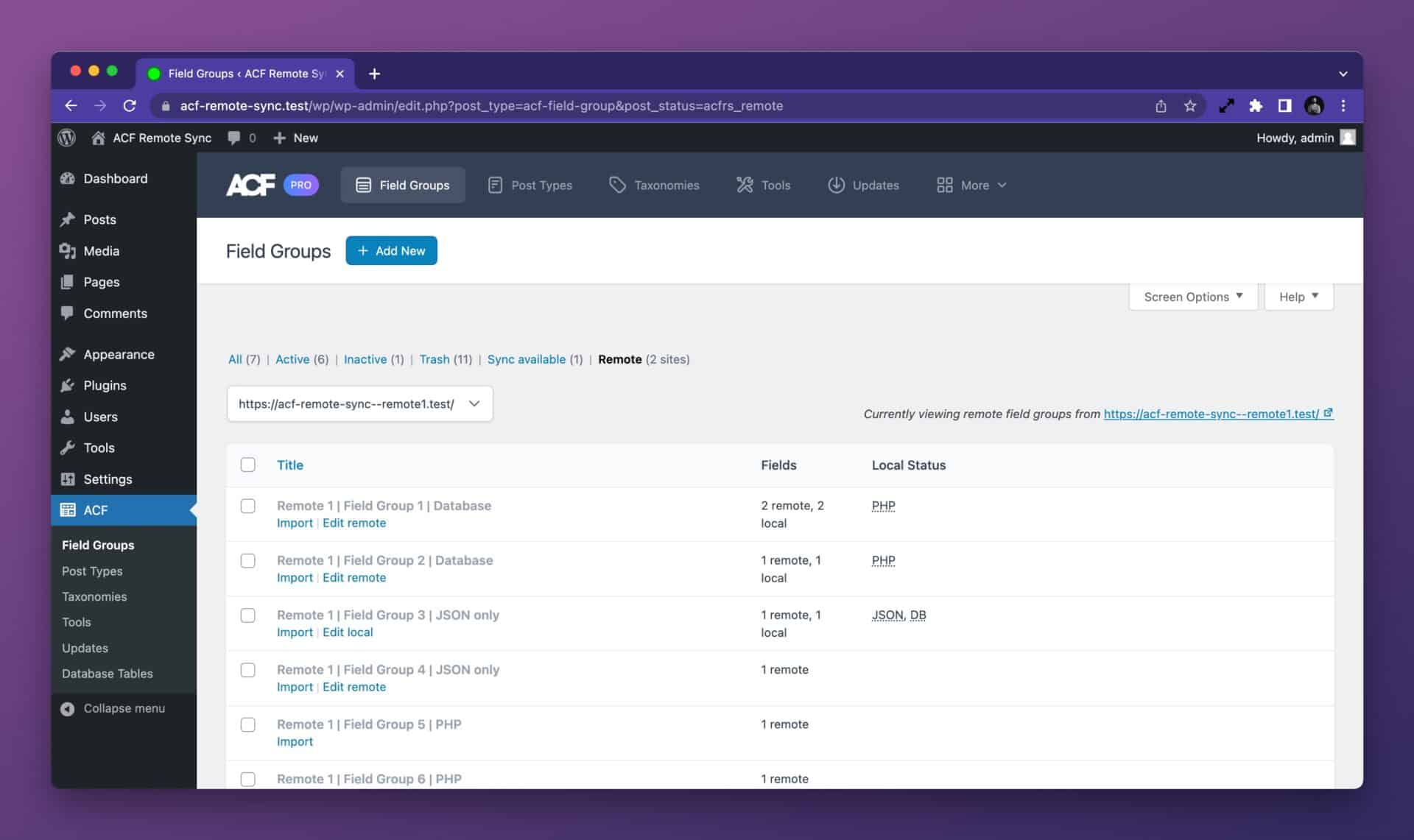
Task: Open the WordPress logo menu
Action: [66, 138]
